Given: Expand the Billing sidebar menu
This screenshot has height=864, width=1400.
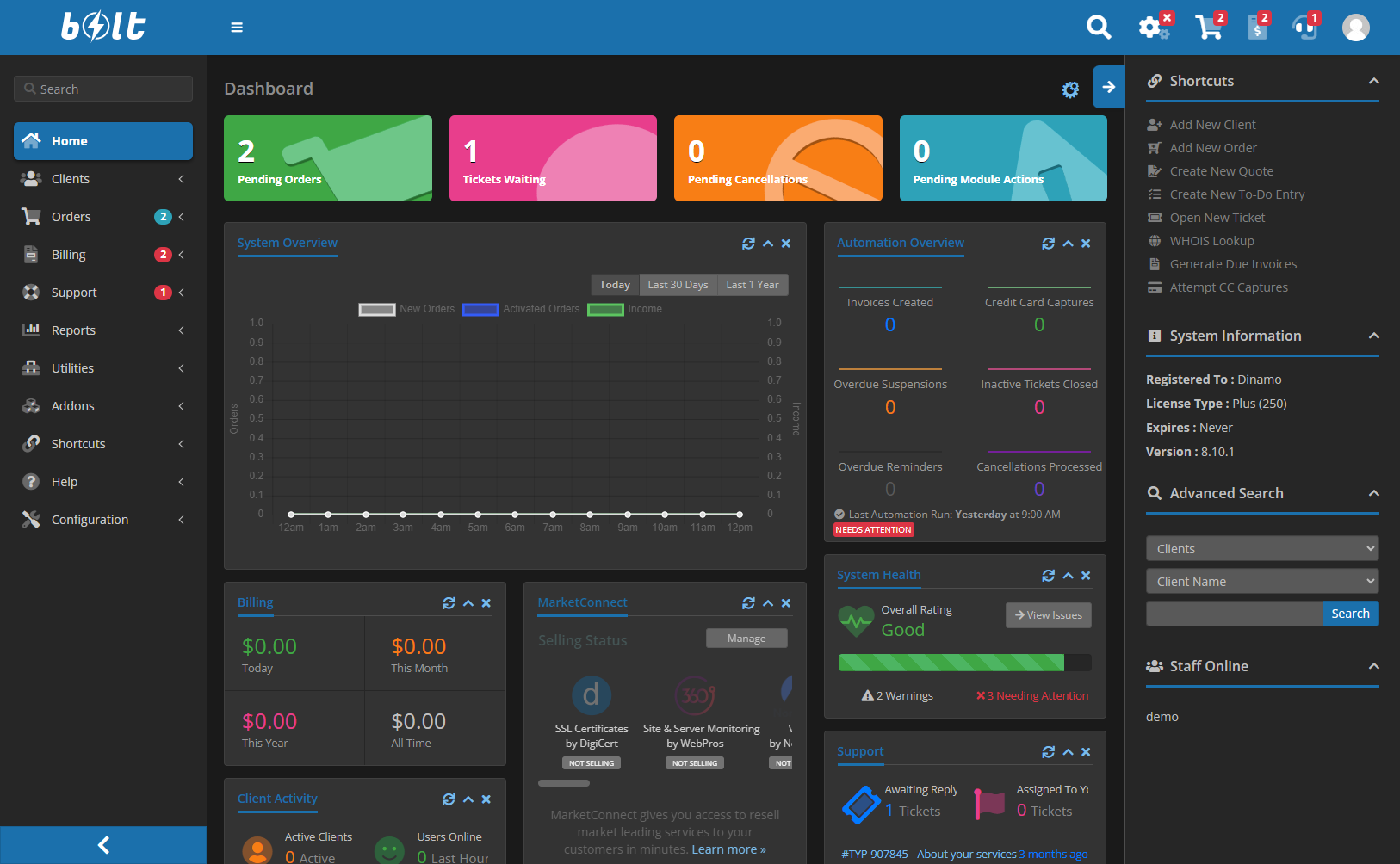Looking at the screenshot, I should [x=103, y=255].
